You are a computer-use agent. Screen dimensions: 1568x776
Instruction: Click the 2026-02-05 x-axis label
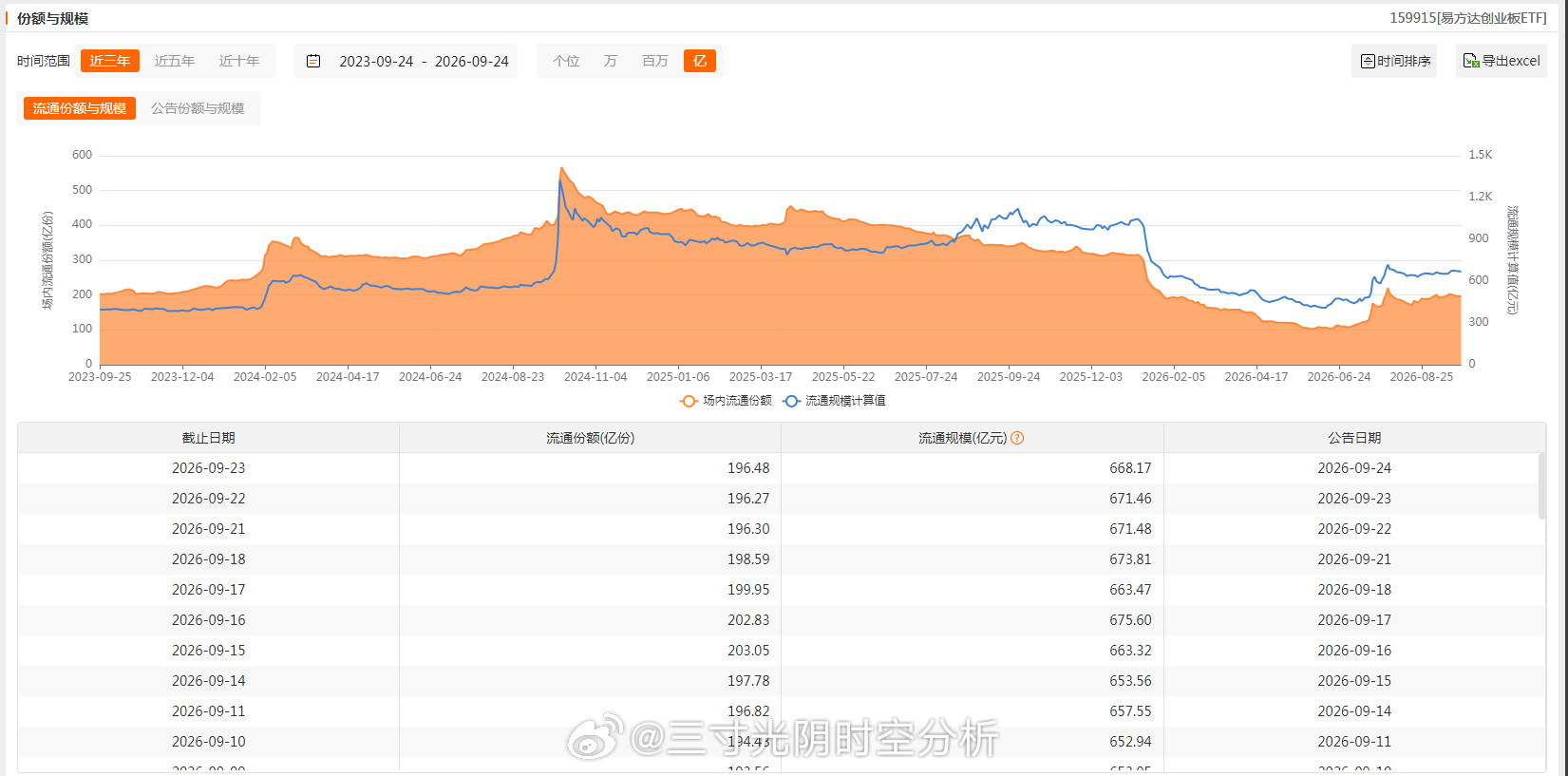[x=1174, y=377]
